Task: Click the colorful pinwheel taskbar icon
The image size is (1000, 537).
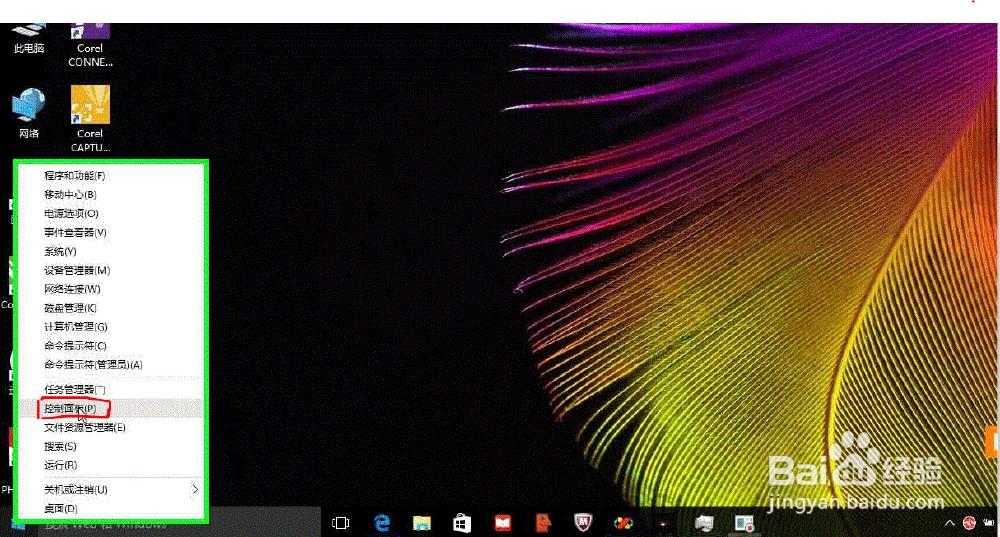Action: (623, 524)
